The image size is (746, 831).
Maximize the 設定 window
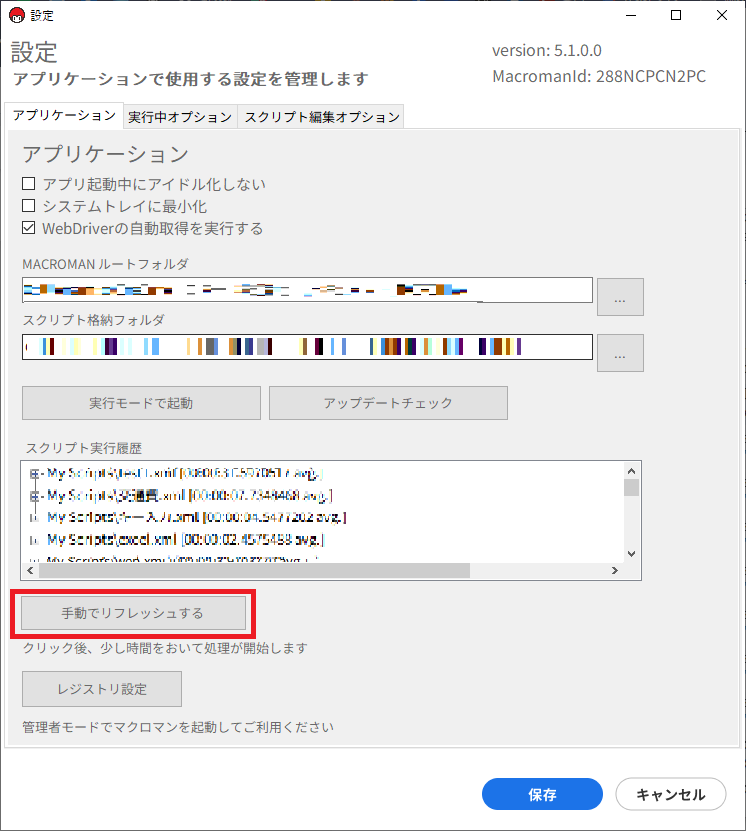pyautogui.click(x=676, y=15)
